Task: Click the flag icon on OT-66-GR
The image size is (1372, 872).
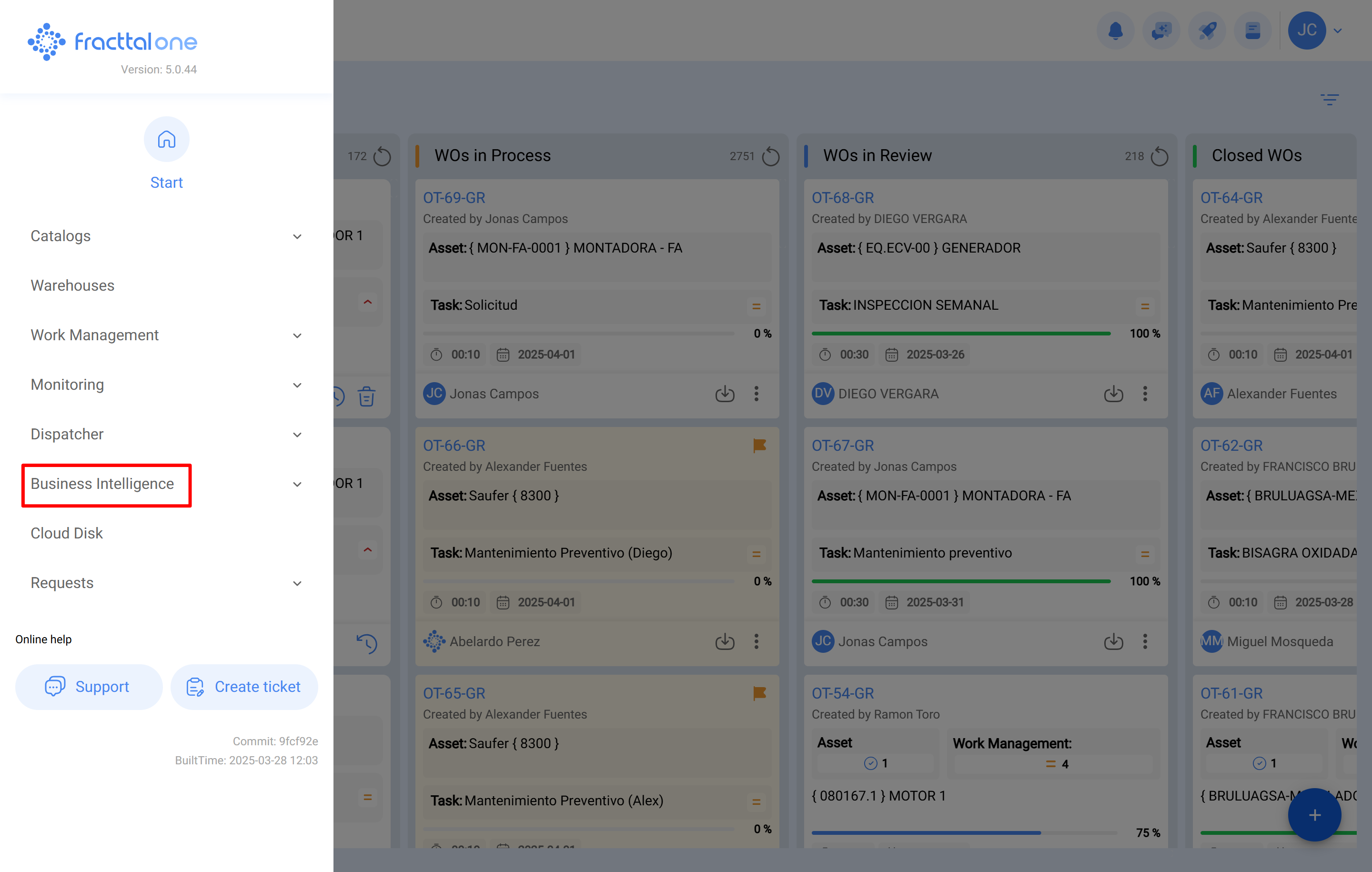Action: click(x=759, y=445)
